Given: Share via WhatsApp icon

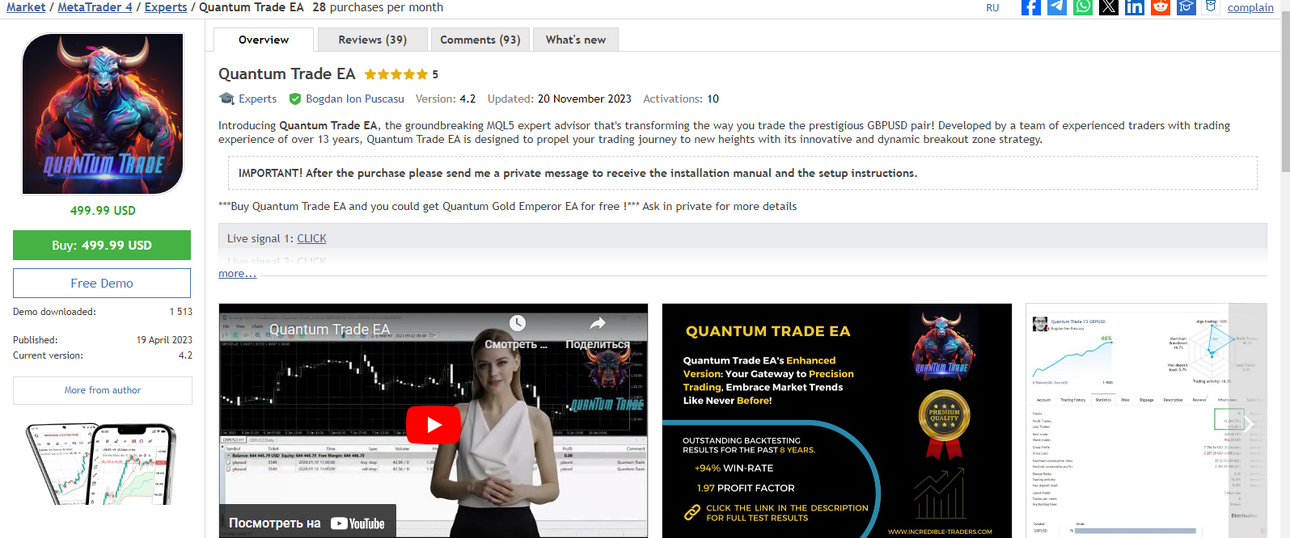Looking at the screenshot, I should [x=1083, y=7].
